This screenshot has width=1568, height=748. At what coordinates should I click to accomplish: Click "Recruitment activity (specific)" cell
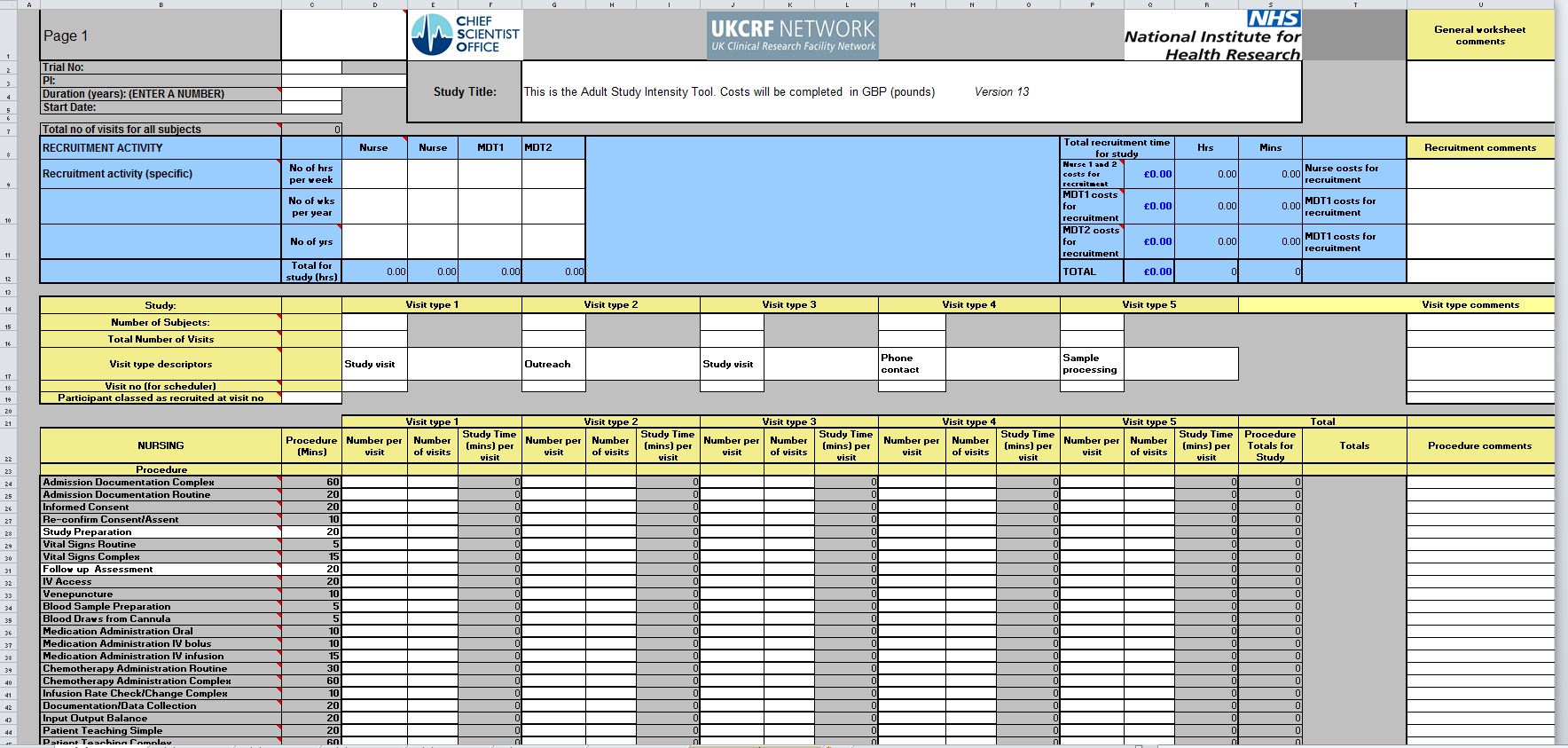click(161, 174)
